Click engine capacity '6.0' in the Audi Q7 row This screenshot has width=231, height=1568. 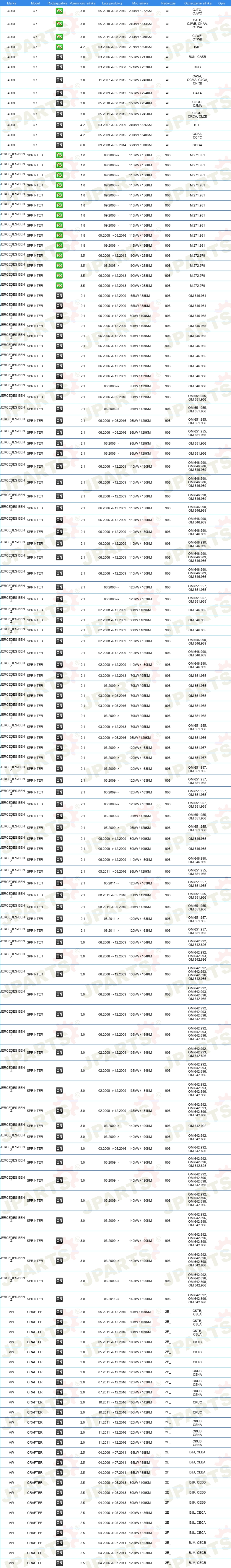click(83, 145)
